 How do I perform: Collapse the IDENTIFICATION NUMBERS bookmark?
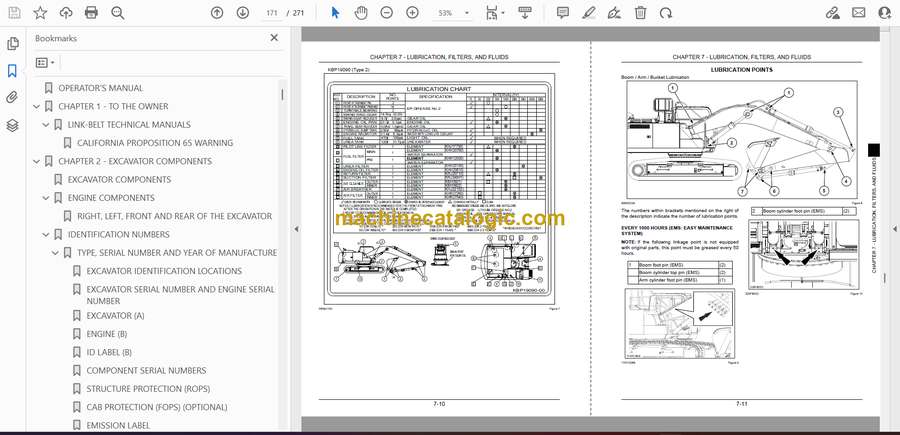point(46,235)
